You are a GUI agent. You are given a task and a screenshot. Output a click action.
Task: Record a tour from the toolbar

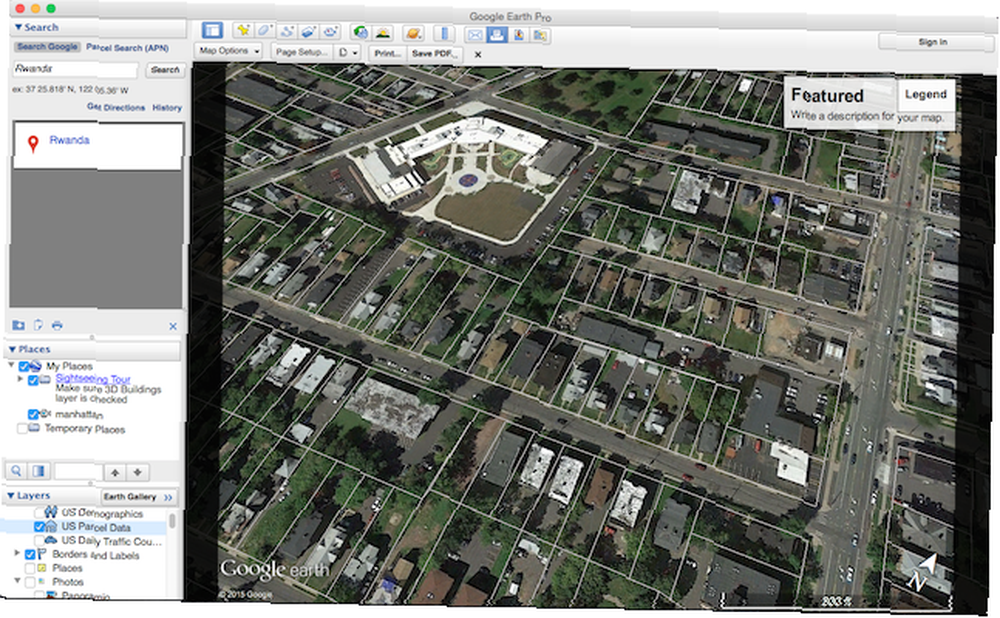pyautogui.click(x=330, y=31)
